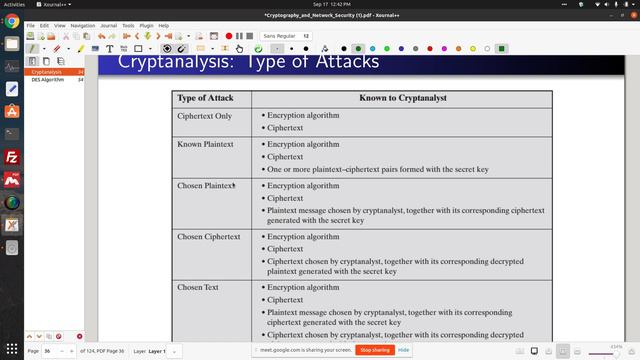Open the Tools menu
This screenshot has width=640, height=360.
[x=128, y=25]
